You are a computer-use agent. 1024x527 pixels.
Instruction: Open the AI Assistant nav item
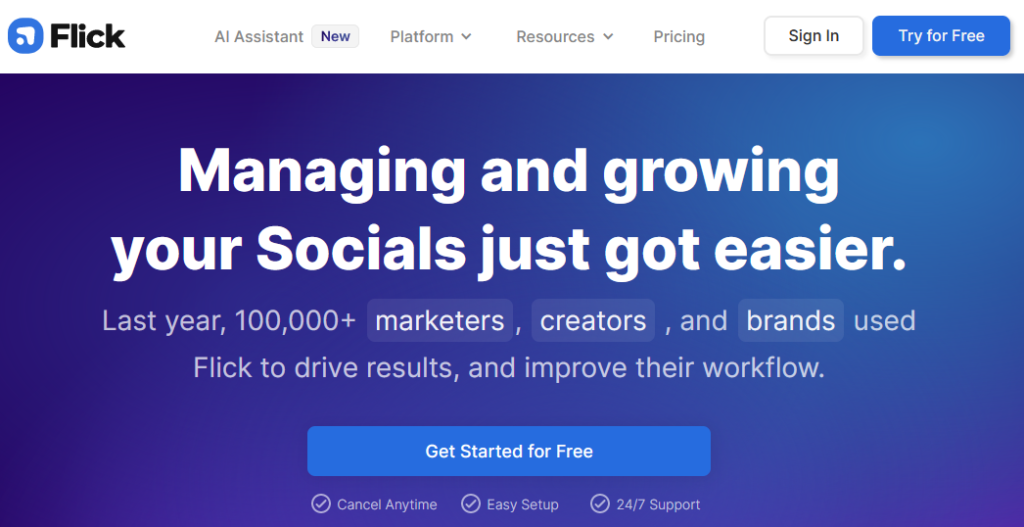pos(259,37)
